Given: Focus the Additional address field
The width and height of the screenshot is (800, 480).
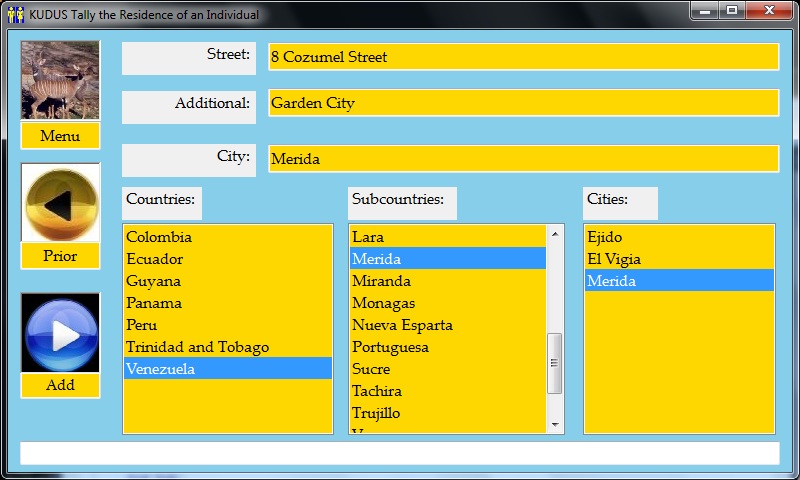Looking at the screenshot, I should (523, 103).
